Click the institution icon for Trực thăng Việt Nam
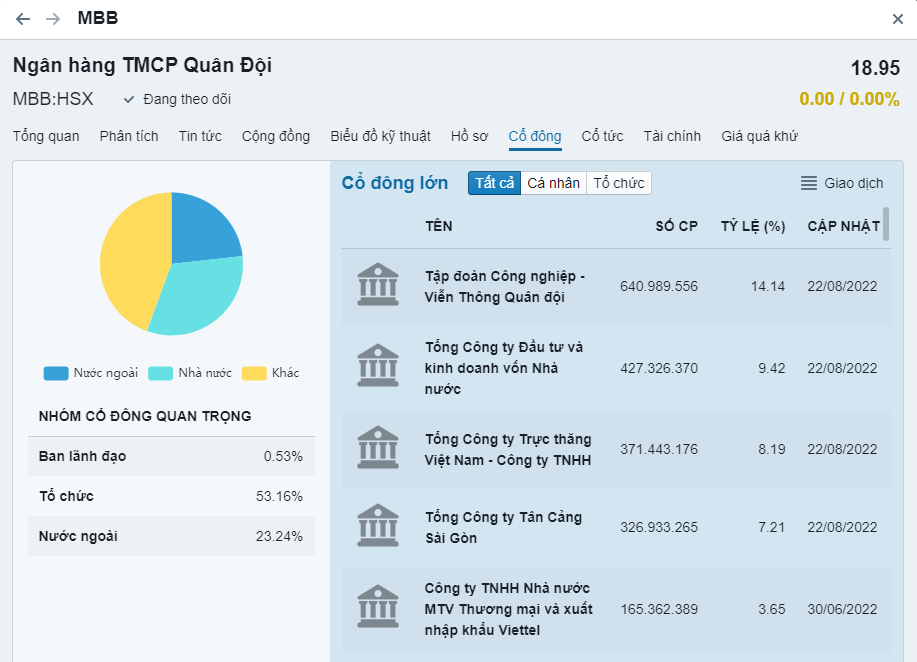This screenshot has height=662, width=917. 377,448
